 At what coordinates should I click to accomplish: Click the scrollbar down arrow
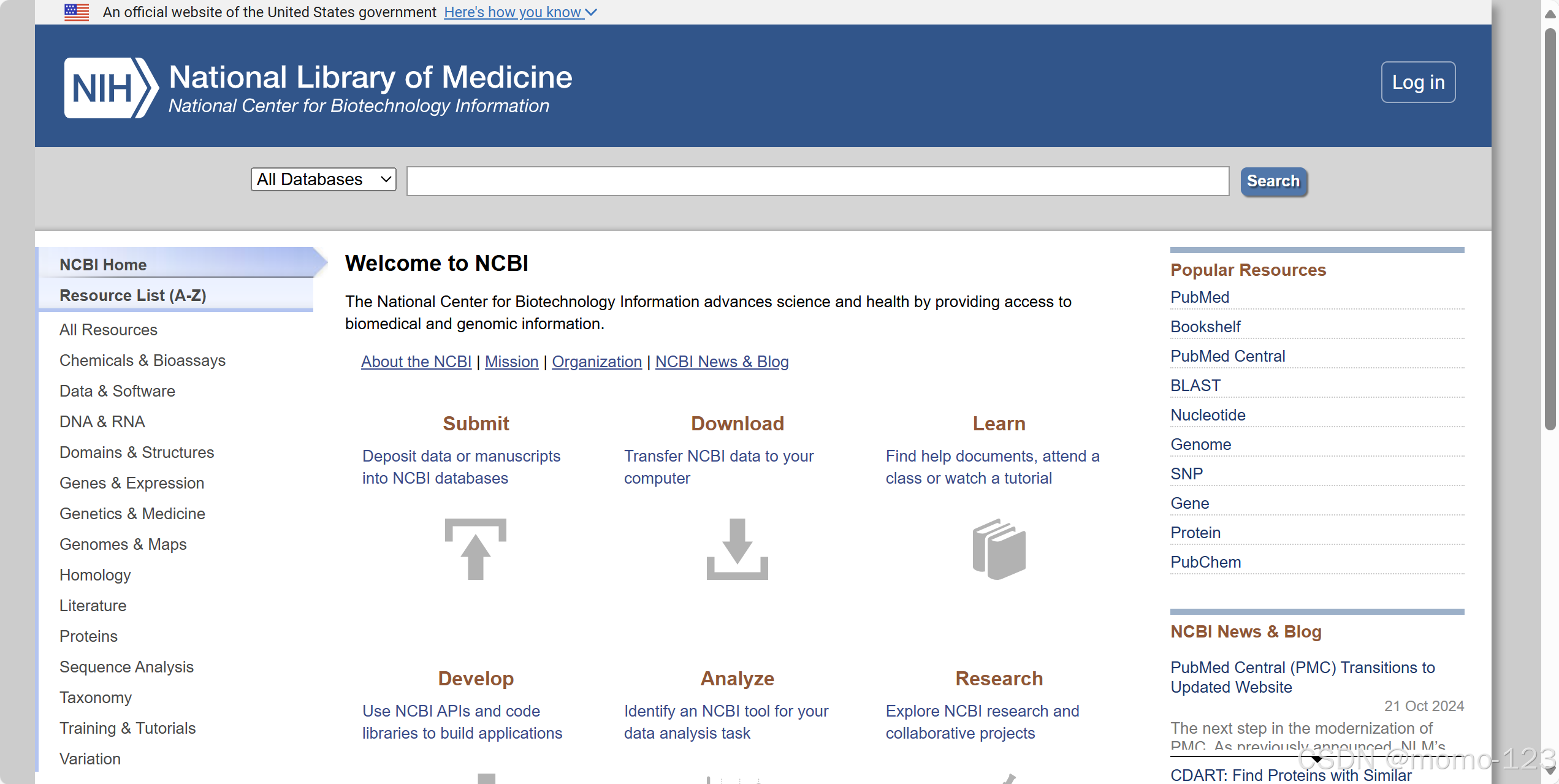point(1550,771)
